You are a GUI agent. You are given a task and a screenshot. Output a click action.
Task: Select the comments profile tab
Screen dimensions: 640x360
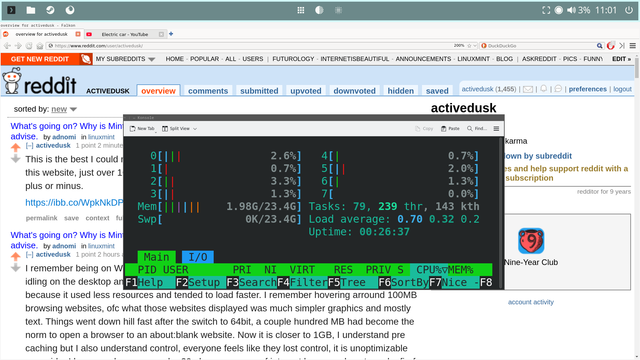click(x=208, y=91)
